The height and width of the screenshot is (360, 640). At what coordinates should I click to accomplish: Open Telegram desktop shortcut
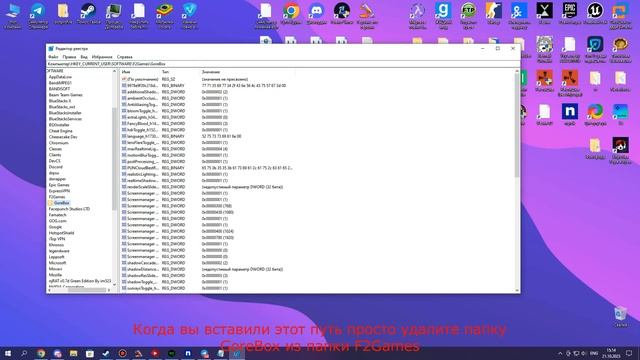(38, 16)
